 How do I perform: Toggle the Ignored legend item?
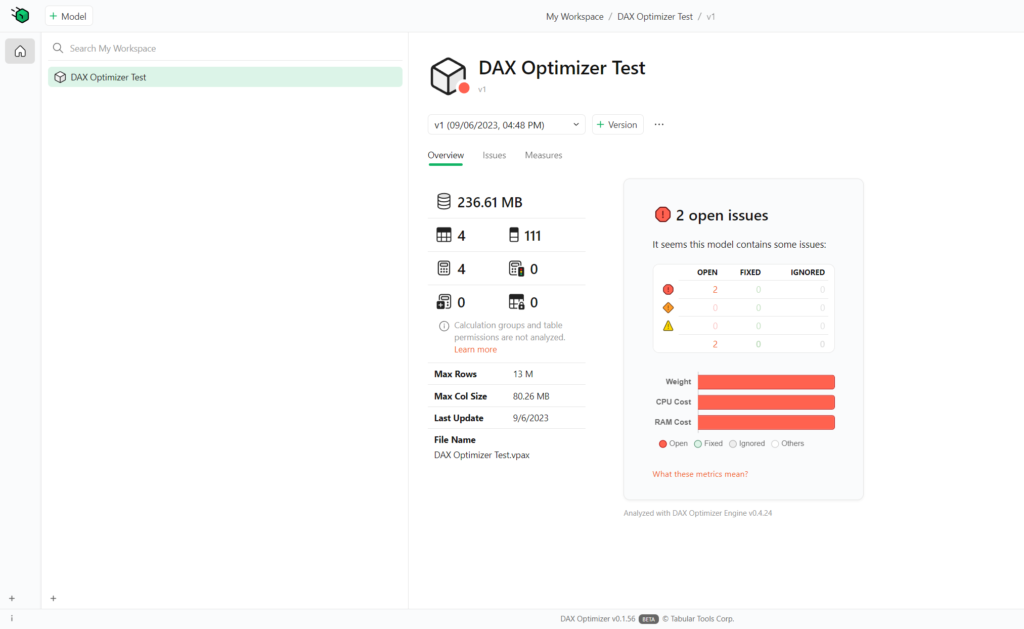click(747, 444)
